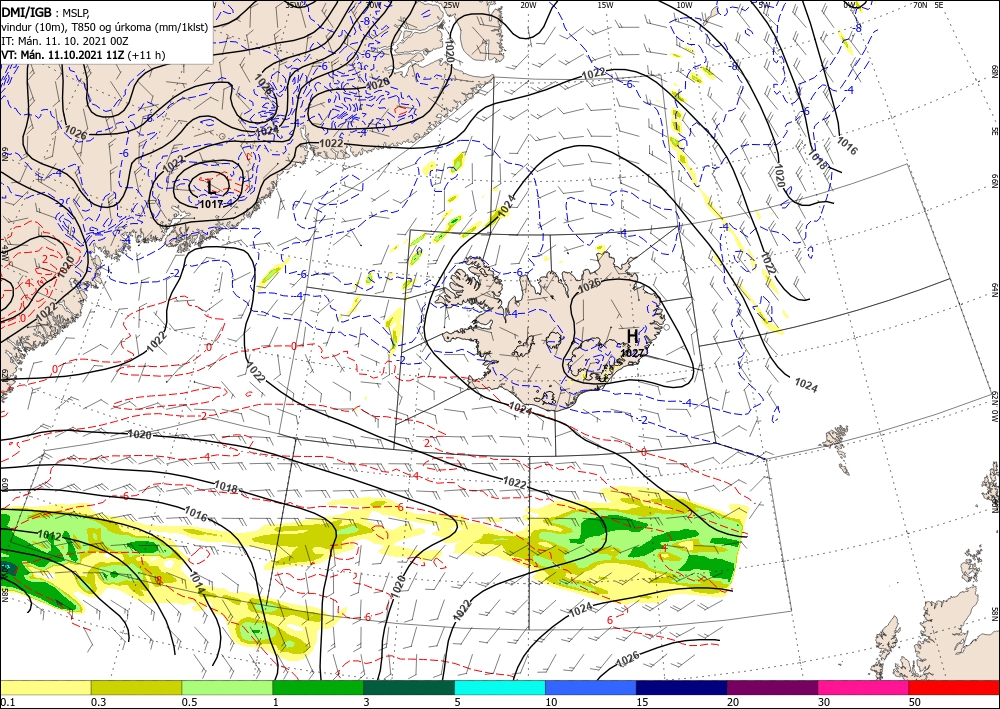
Task: Click the '15W' longitude label
Action: pyautogui.click(x=606, y=5)
